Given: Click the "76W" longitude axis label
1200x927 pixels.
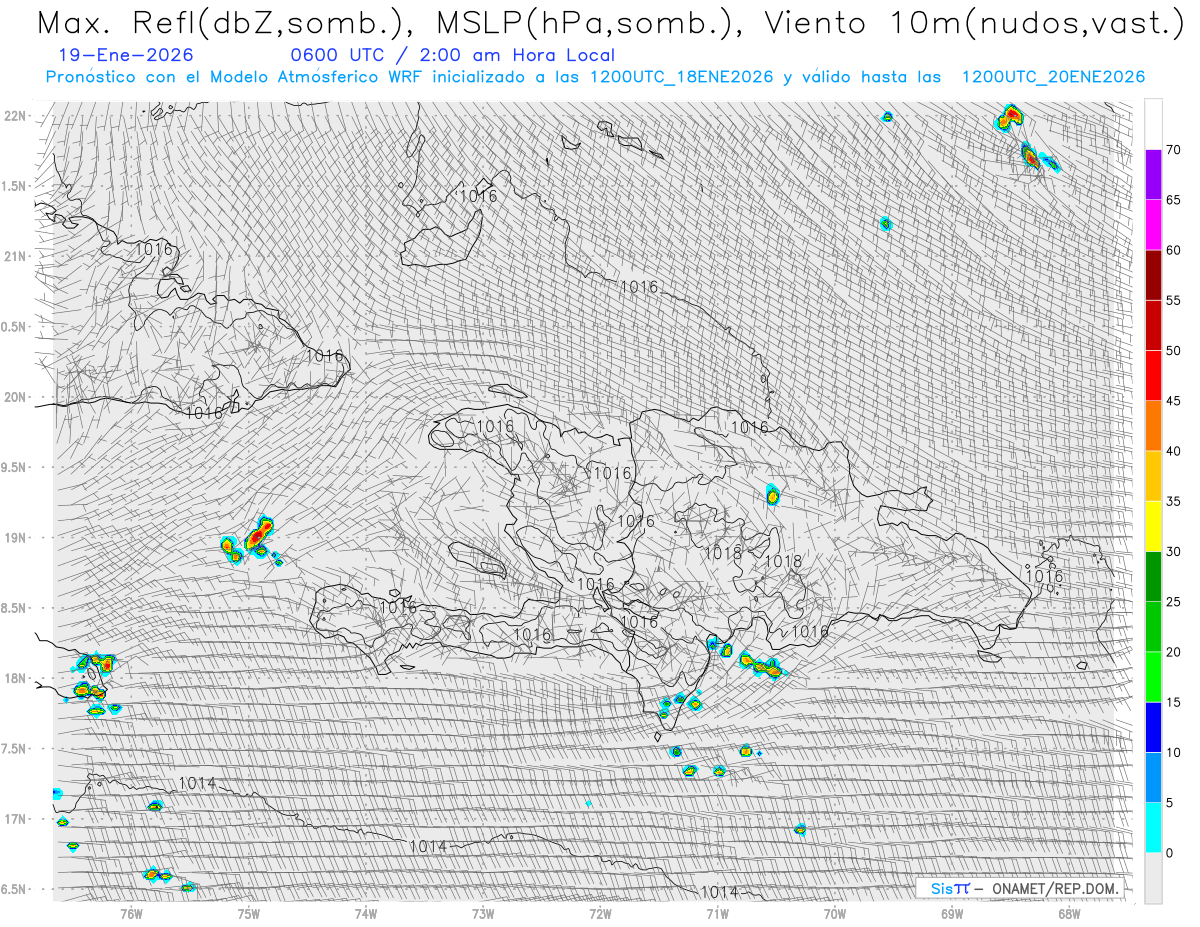Looking at the screenshot, I should [x=131, y=913].
